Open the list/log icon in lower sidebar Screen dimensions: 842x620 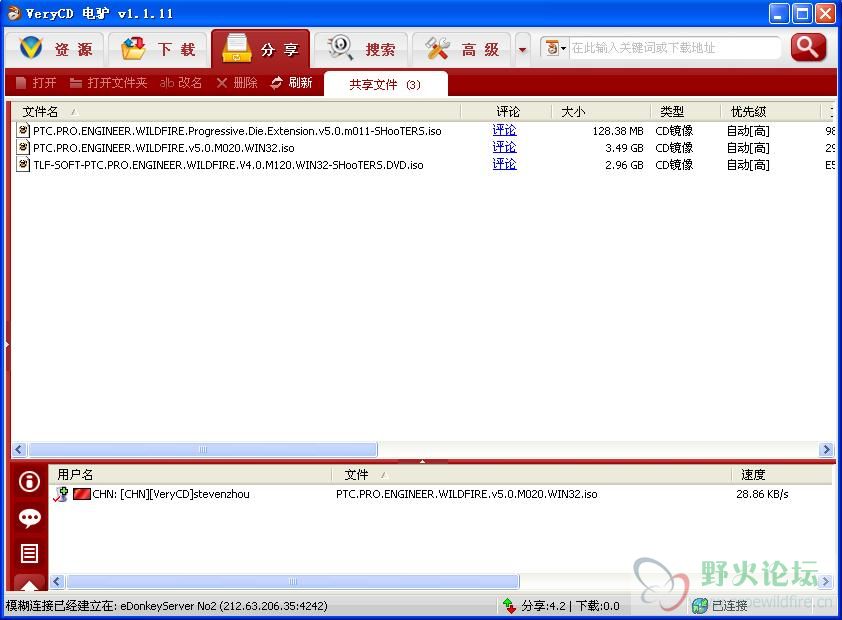coord(30,553)
